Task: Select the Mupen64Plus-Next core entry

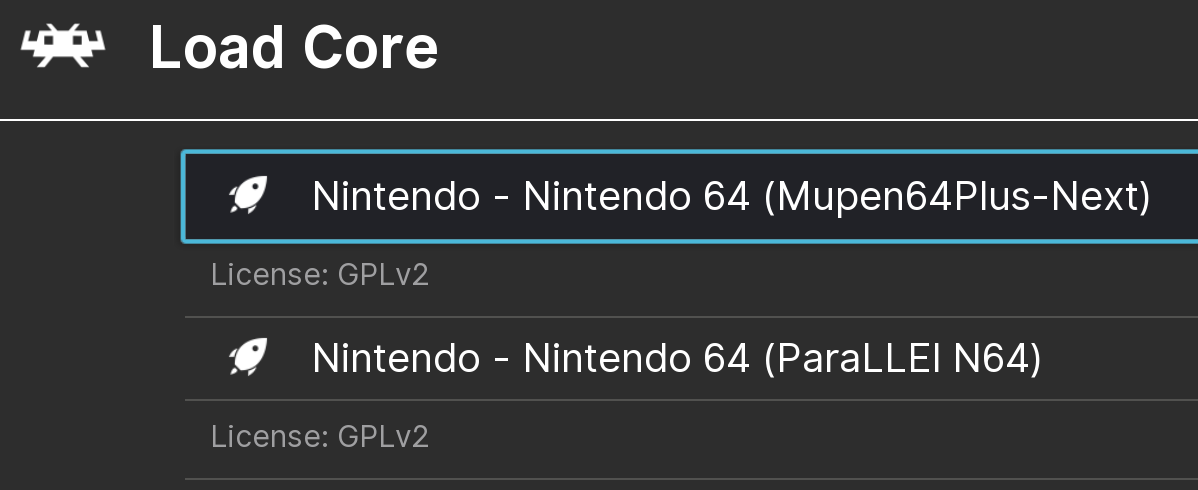Action: [x=691, y=196]
